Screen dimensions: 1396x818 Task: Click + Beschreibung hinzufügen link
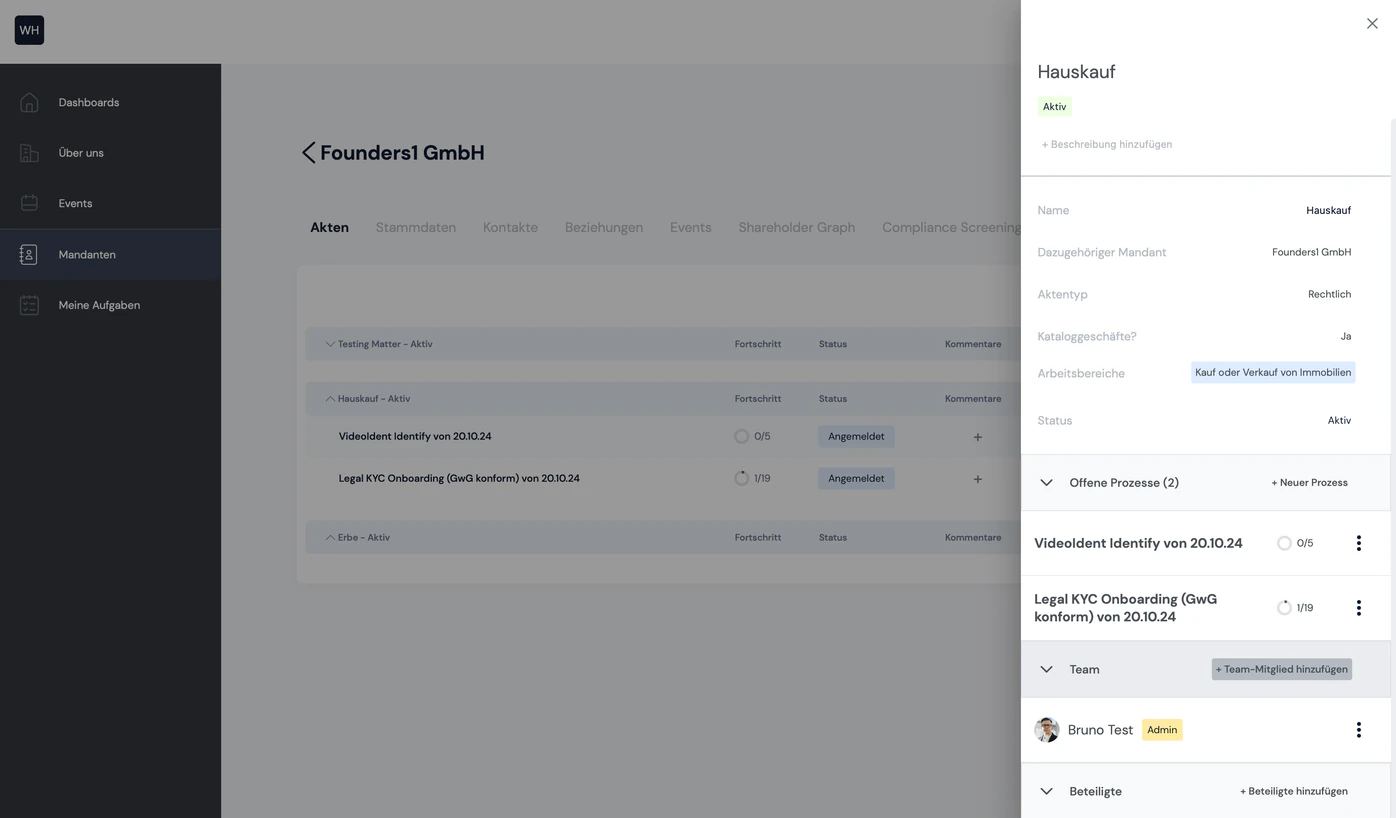coord(1107,144)
